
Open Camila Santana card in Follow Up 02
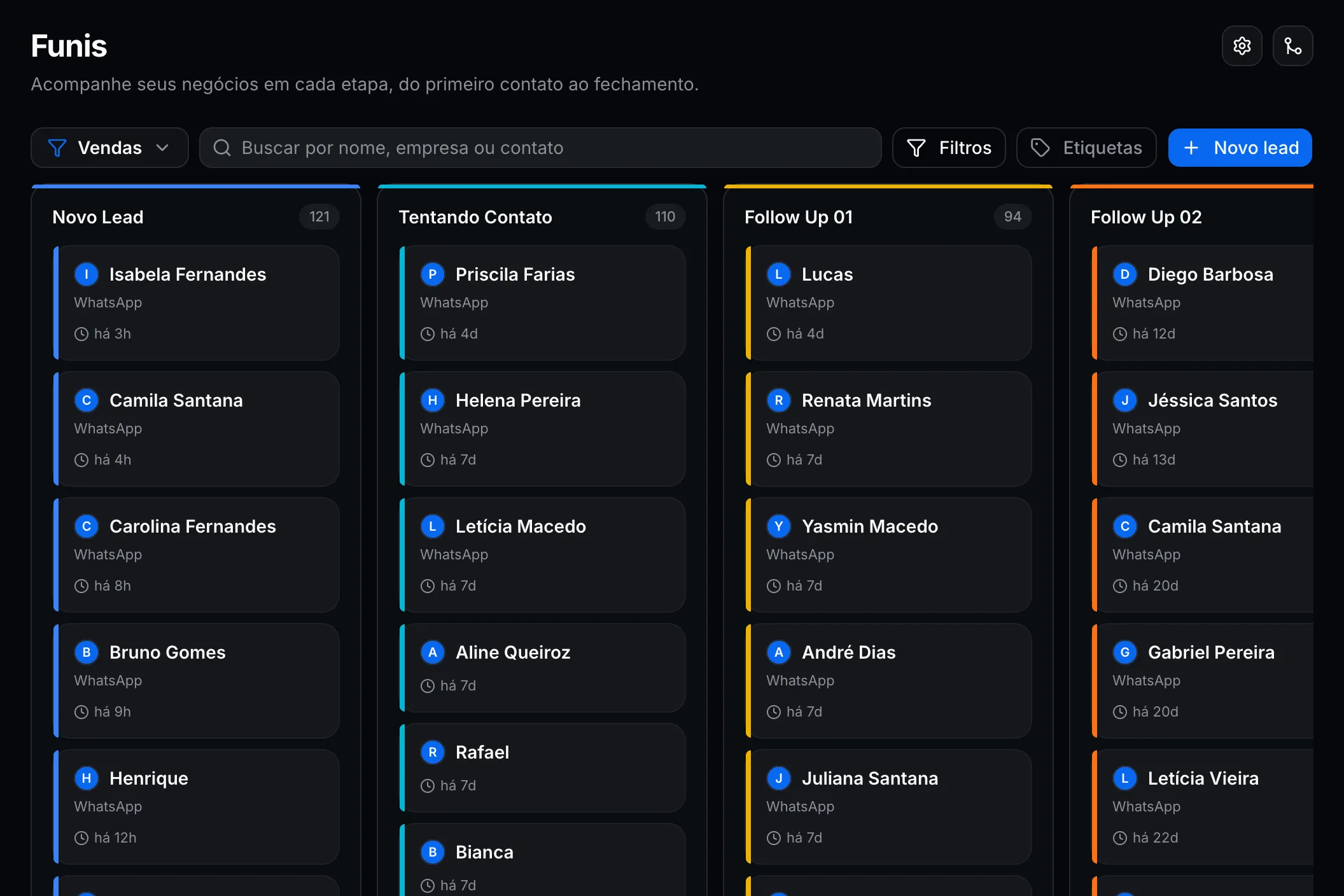[1203, 555]
